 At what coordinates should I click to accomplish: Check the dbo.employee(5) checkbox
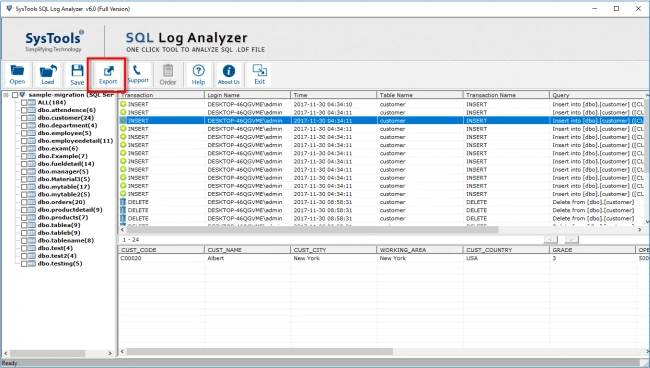pyautogui.click(x=24, y=133)
